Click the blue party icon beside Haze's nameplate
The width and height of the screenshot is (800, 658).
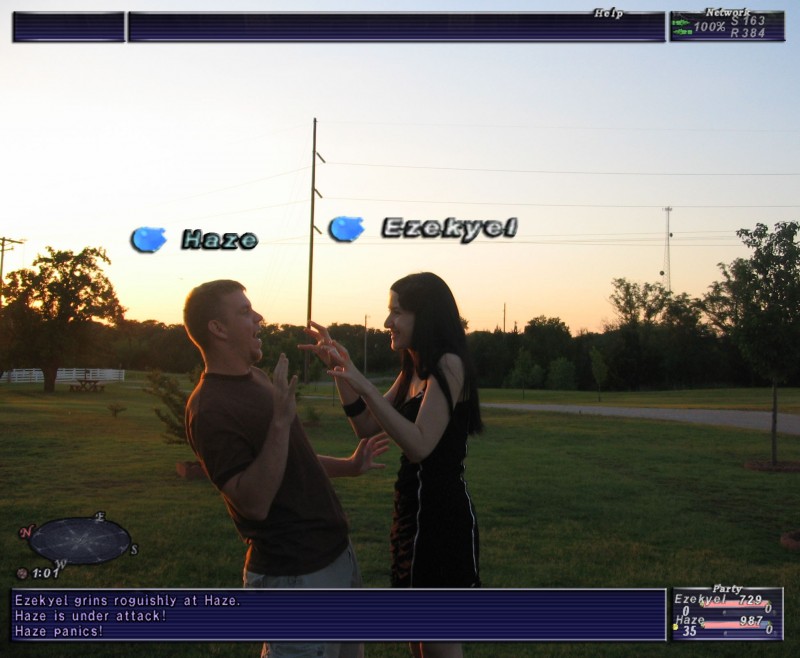tap(148, 239)
